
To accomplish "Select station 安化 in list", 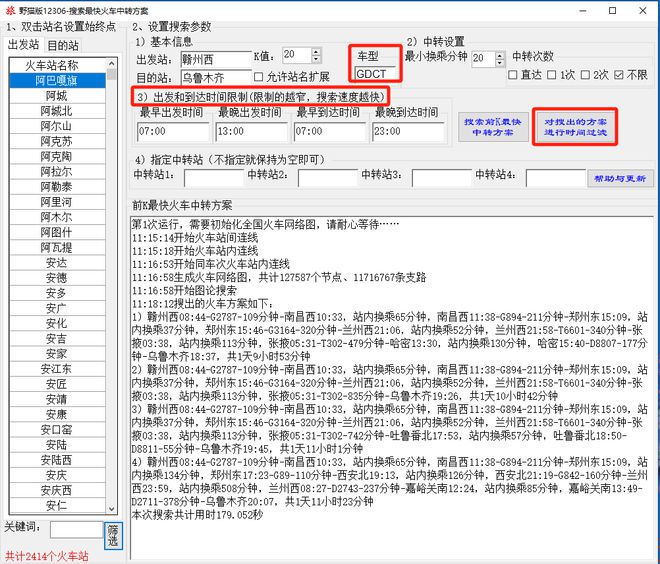I will tap(57, 323).
